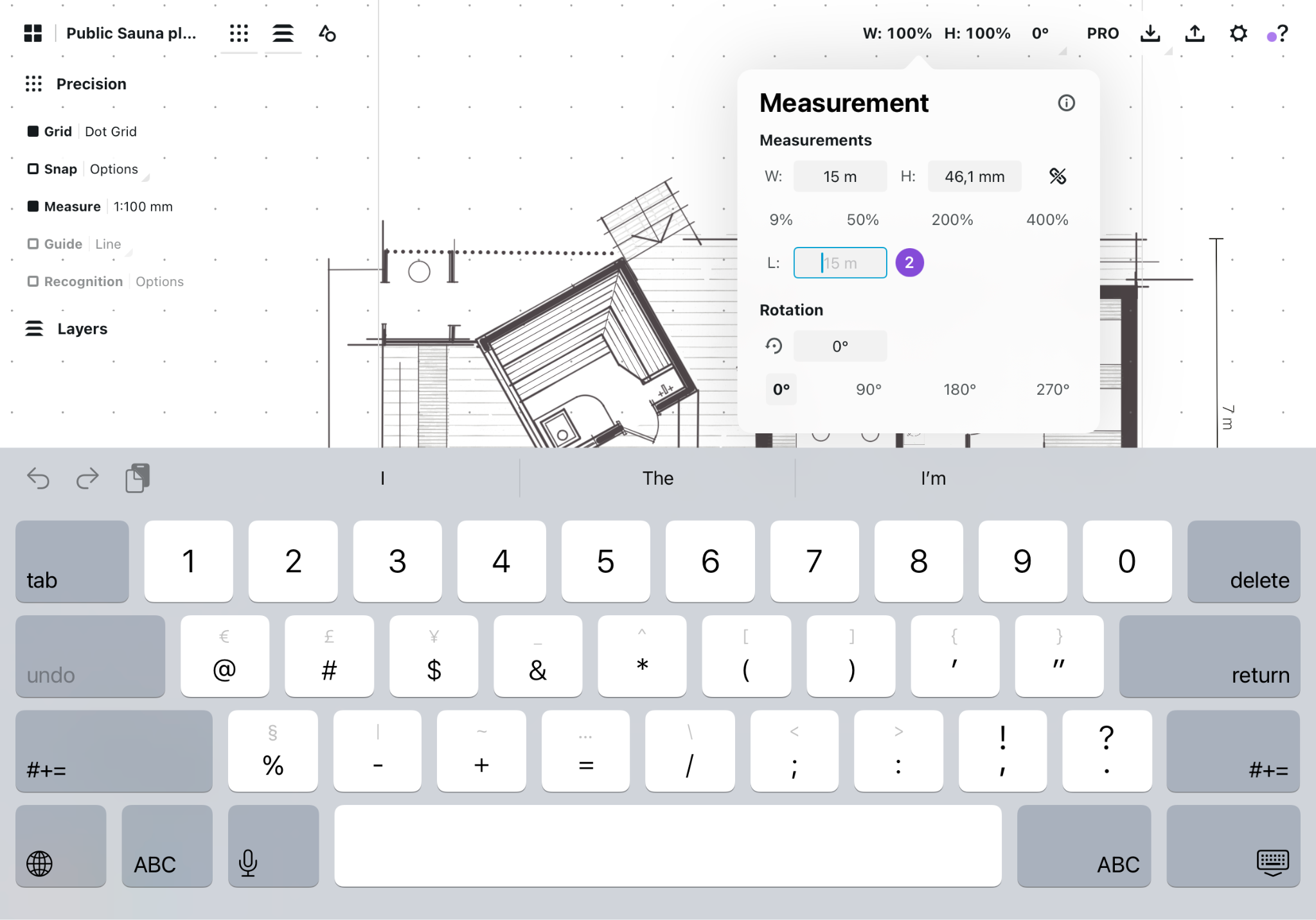The height and width of the screenshot is (920, 1316).
Task: Tap the globe language key
Action: pos(61,846)
